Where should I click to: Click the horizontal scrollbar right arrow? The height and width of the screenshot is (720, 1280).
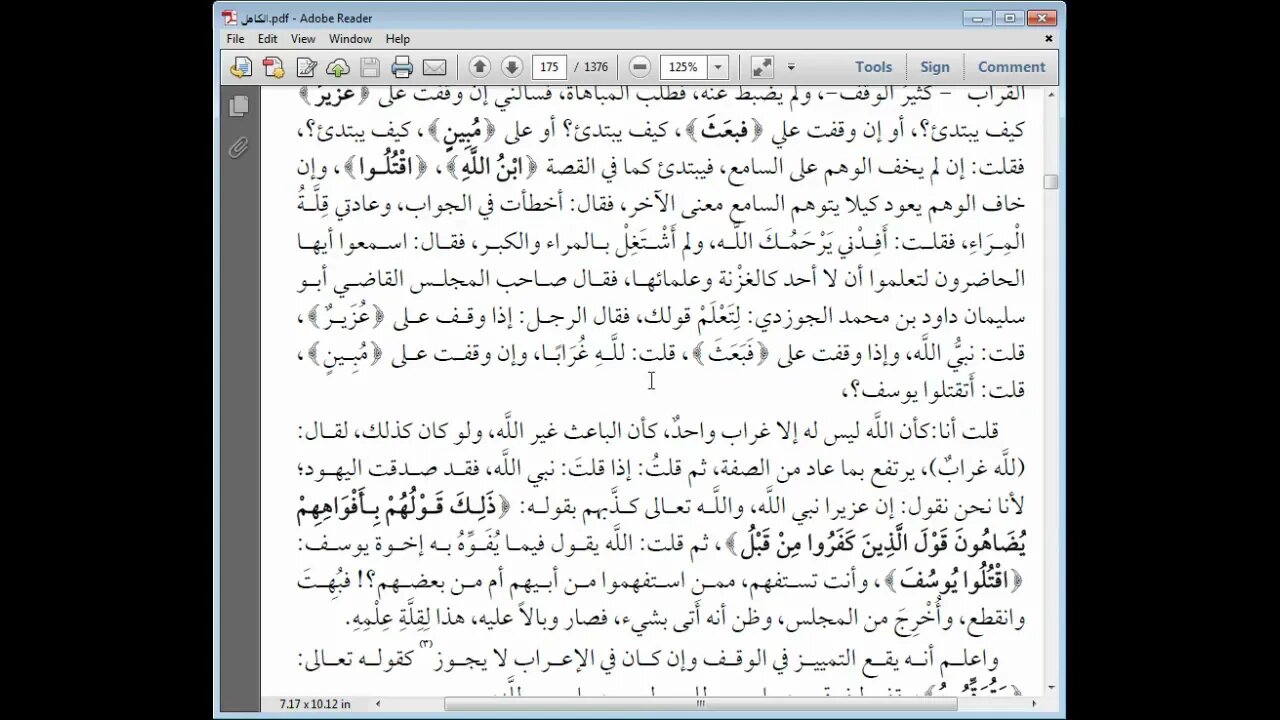[1034, 704]
